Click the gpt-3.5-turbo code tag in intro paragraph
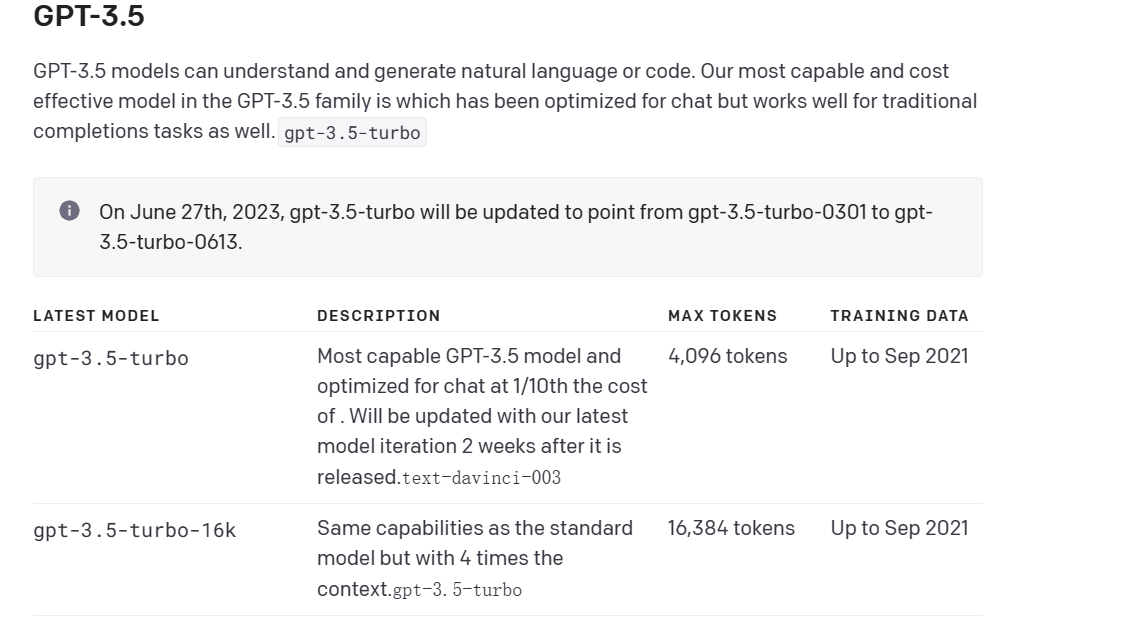 click(352, 133)
